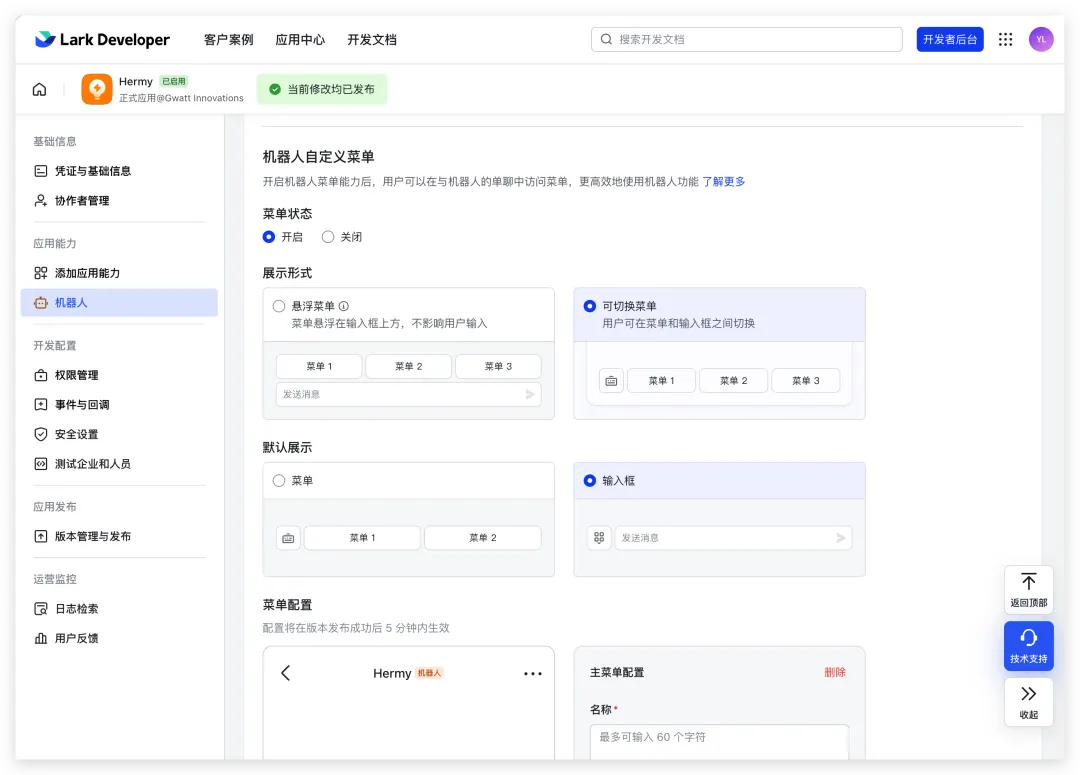Screen dimensions: 1080x775
Task: Go to the home icon
Action: [40, 90]
